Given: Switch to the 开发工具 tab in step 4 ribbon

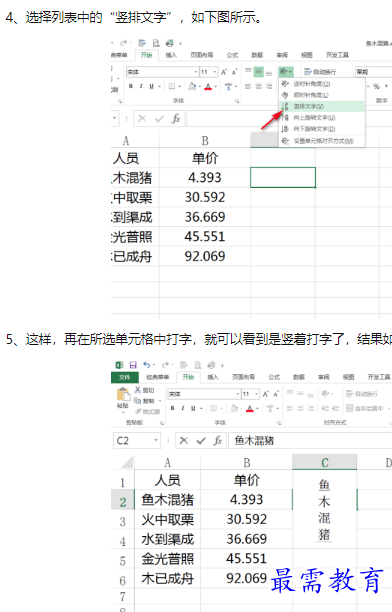Looking at the screenshot, I should [337, 55].
